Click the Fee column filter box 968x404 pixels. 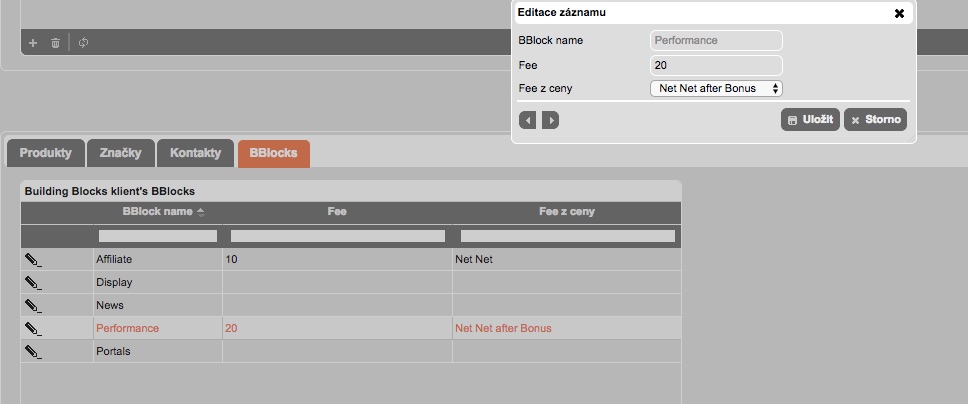coord(337,236)
